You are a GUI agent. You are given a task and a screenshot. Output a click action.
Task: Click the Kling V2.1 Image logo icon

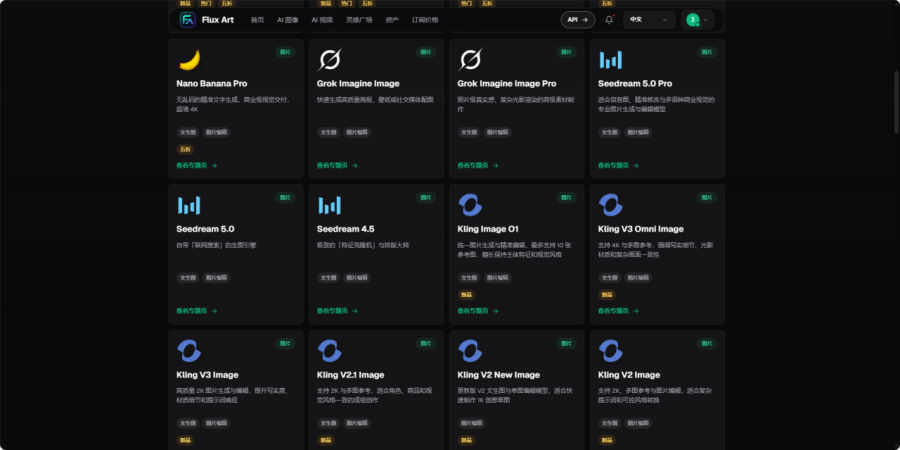coord(329,351)
